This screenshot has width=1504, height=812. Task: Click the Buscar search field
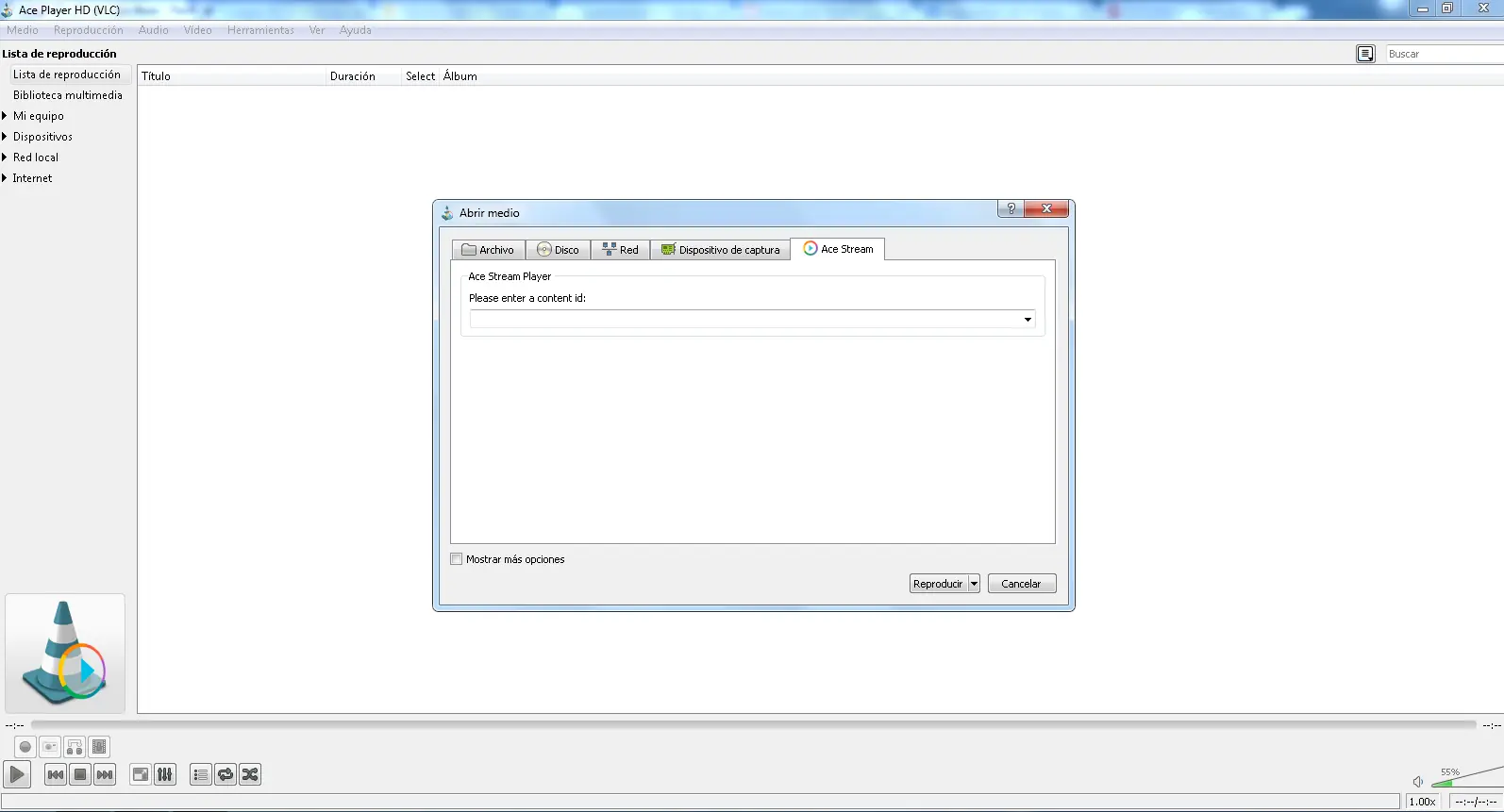1445,54
